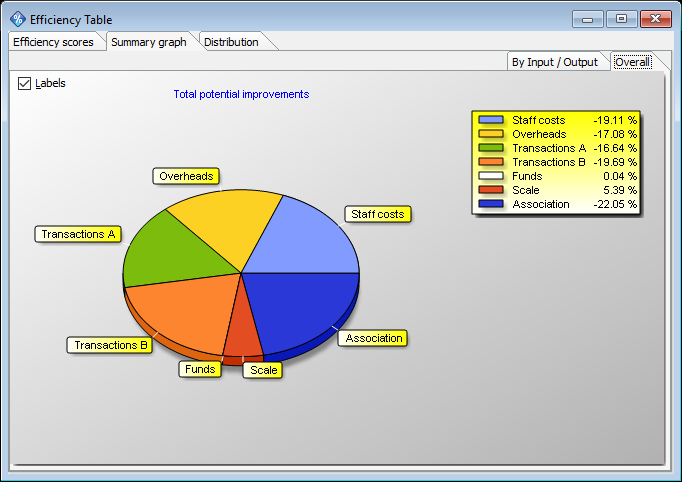Click the Scale red legend swatch
The width and height of the screenshot is (682, 482).
(x=491, y=190)
